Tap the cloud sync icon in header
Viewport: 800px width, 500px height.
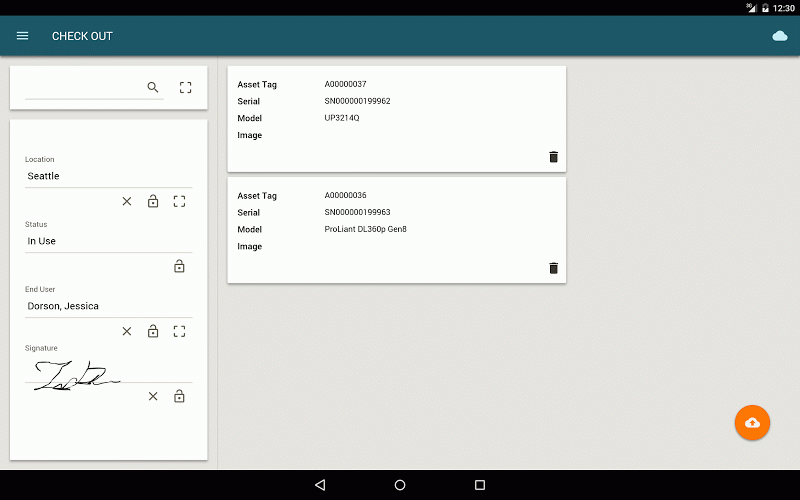click(780, 36)
